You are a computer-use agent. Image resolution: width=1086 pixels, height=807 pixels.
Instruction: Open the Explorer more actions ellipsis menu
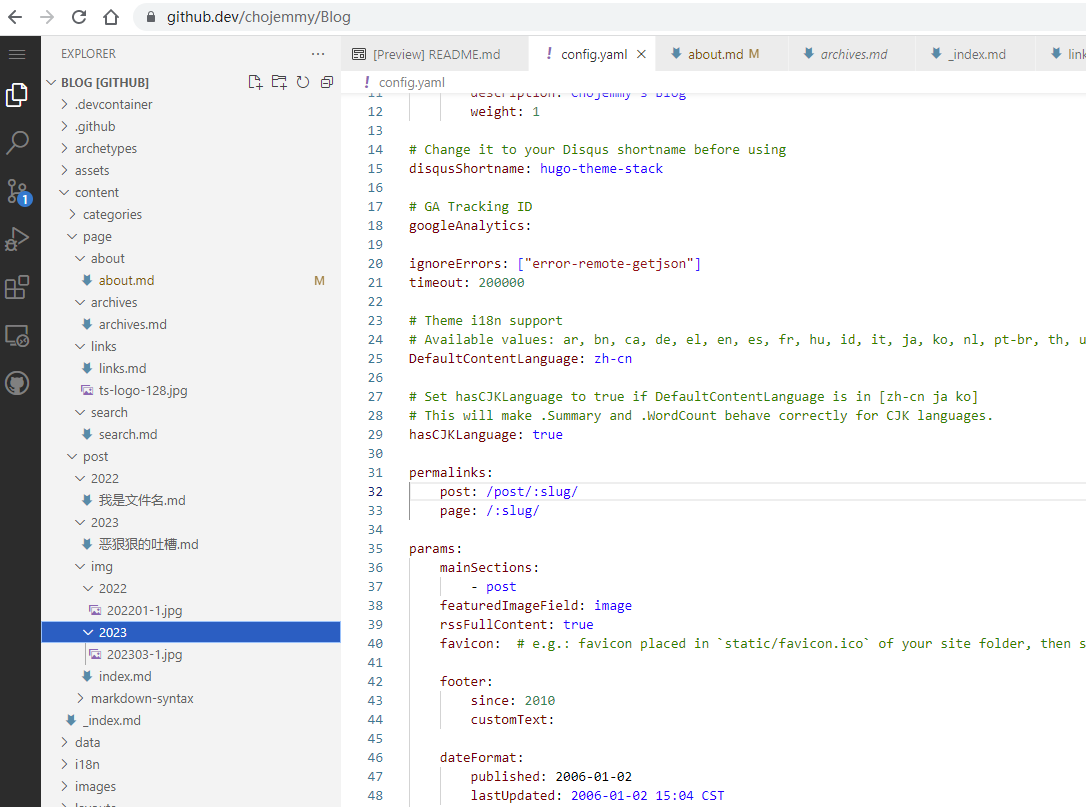pyautogui.click(x=318, y=54)
